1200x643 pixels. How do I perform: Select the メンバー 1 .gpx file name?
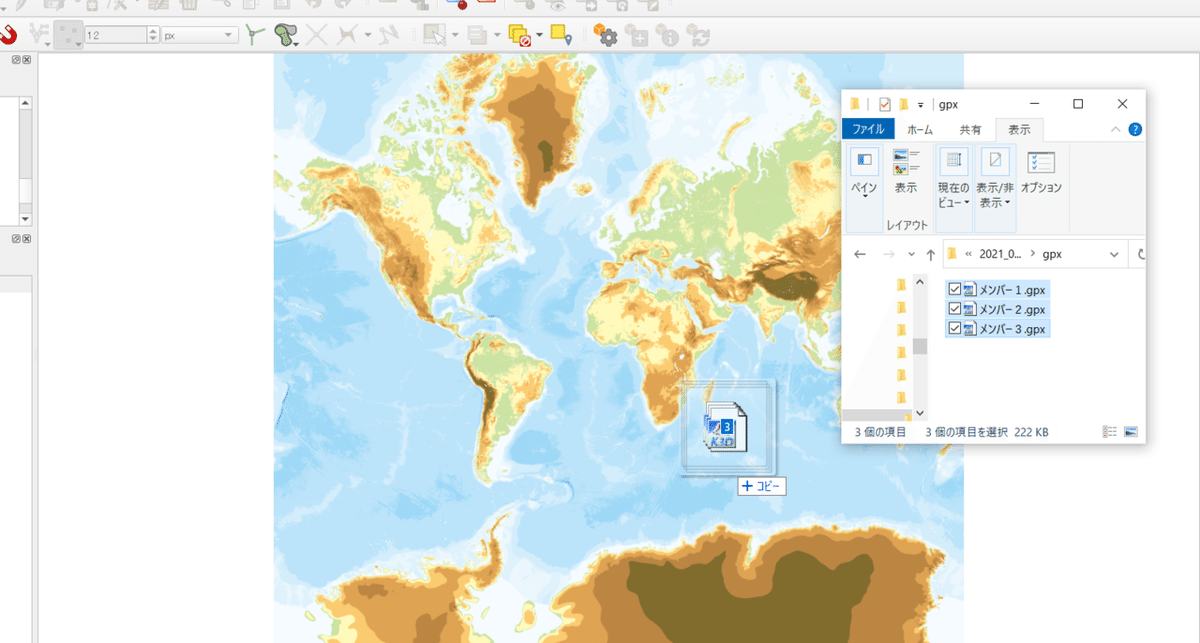coord(1012,289)
